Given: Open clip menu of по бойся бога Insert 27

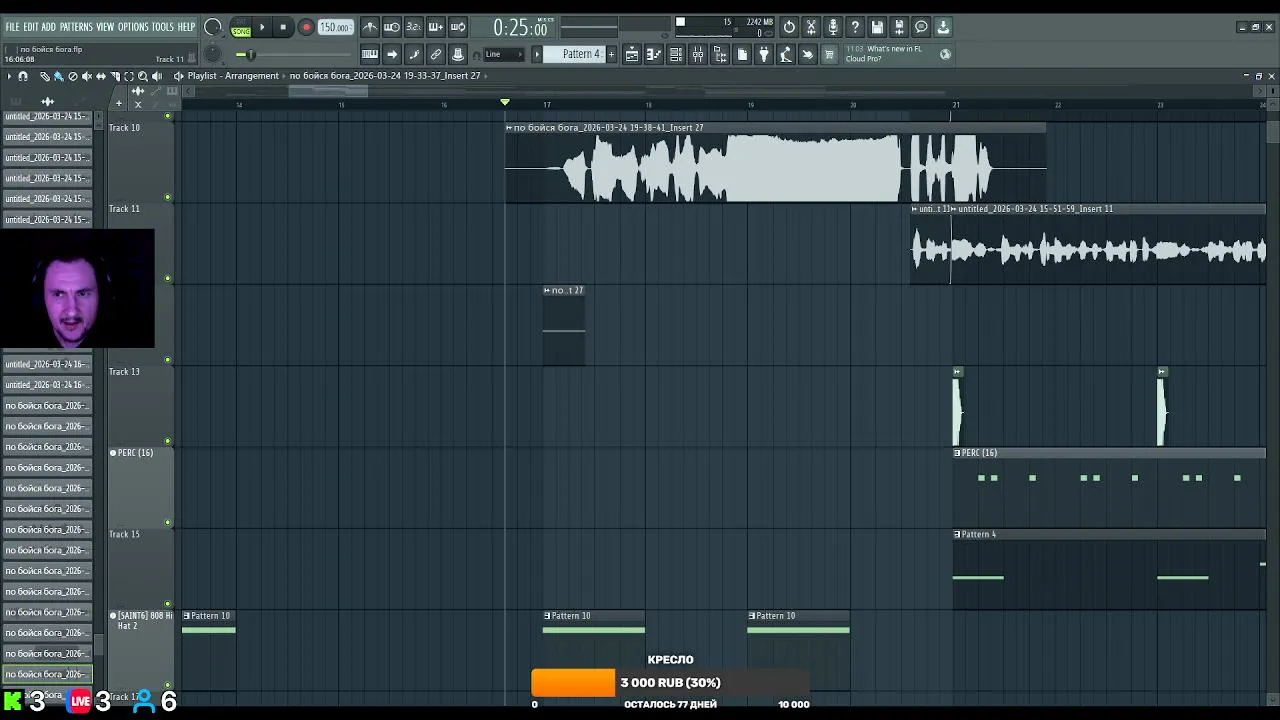Looking at the screenshot, I should 509,127.
